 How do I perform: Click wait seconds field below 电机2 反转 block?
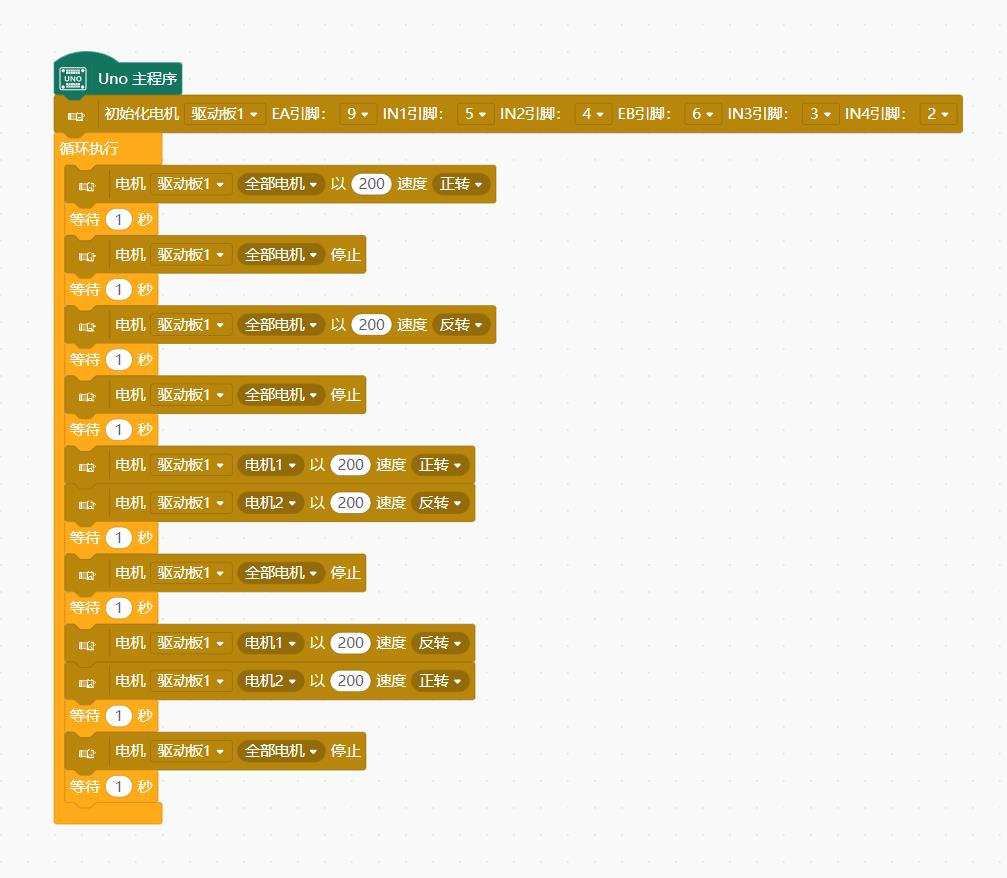[118, 538]
